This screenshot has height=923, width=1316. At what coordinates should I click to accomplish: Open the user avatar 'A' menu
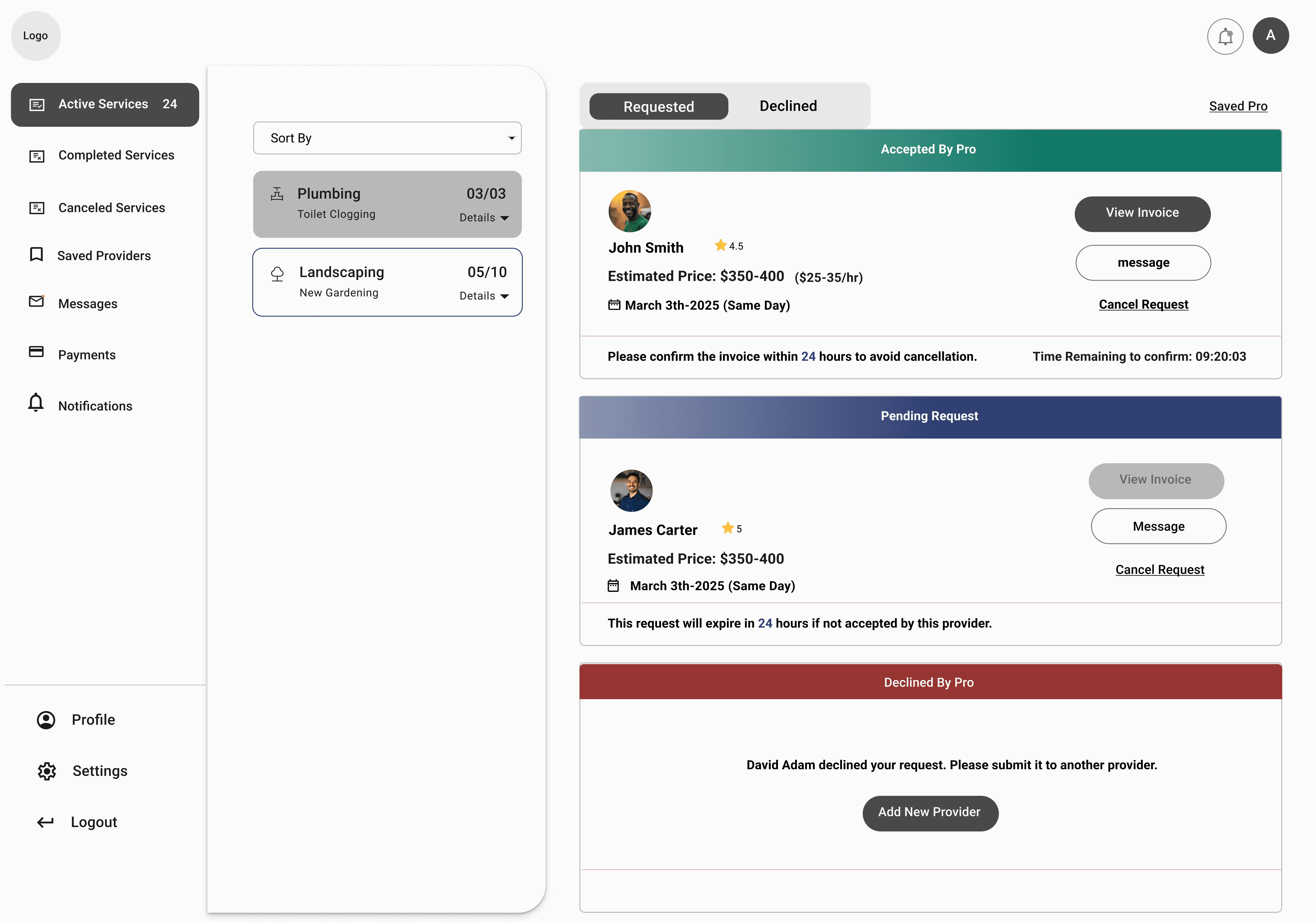click(1270, 36)
